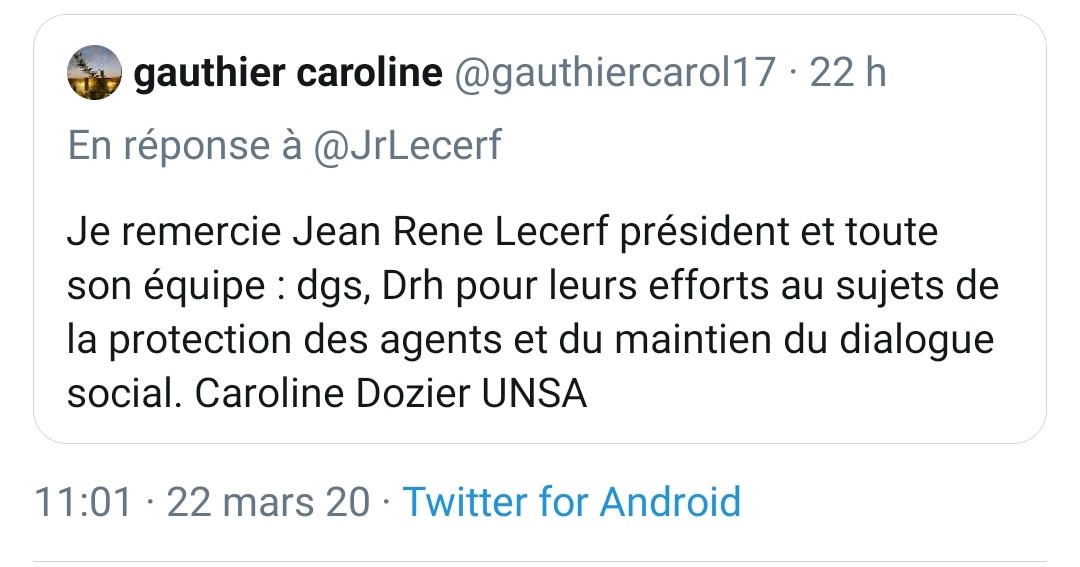Click the 'En réponse à' label
1080x567 pixels.
(x=185, y=145)
